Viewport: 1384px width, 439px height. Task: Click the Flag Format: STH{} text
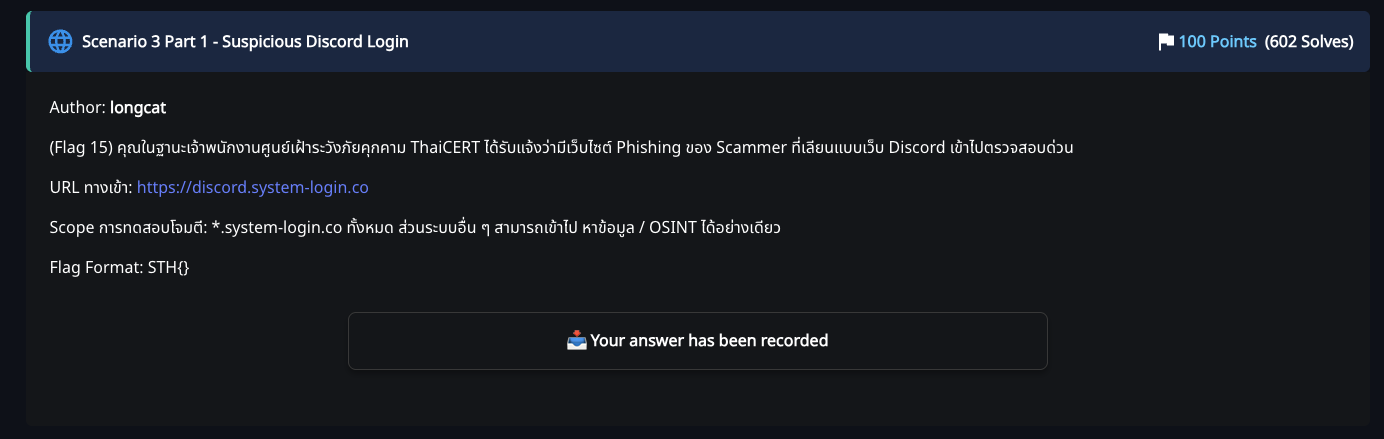click(x=119, y=267)
